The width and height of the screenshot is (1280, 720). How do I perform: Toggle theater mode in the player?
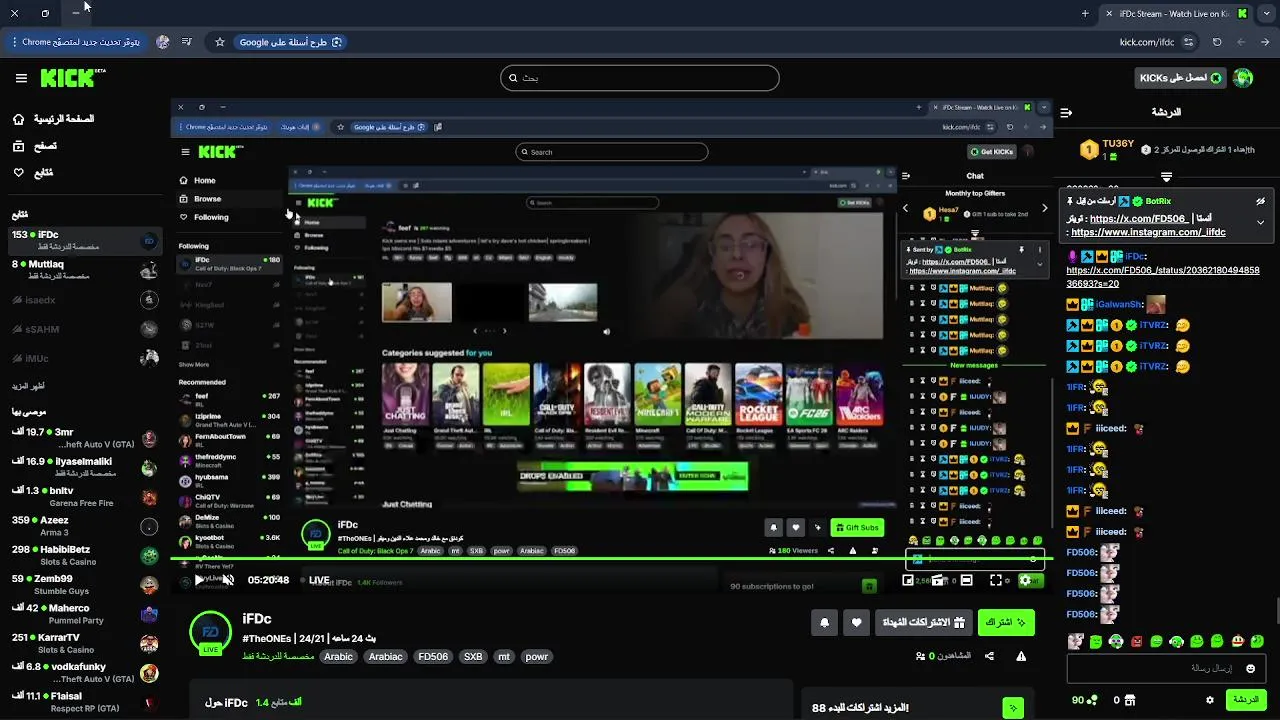tap(966, 580)
